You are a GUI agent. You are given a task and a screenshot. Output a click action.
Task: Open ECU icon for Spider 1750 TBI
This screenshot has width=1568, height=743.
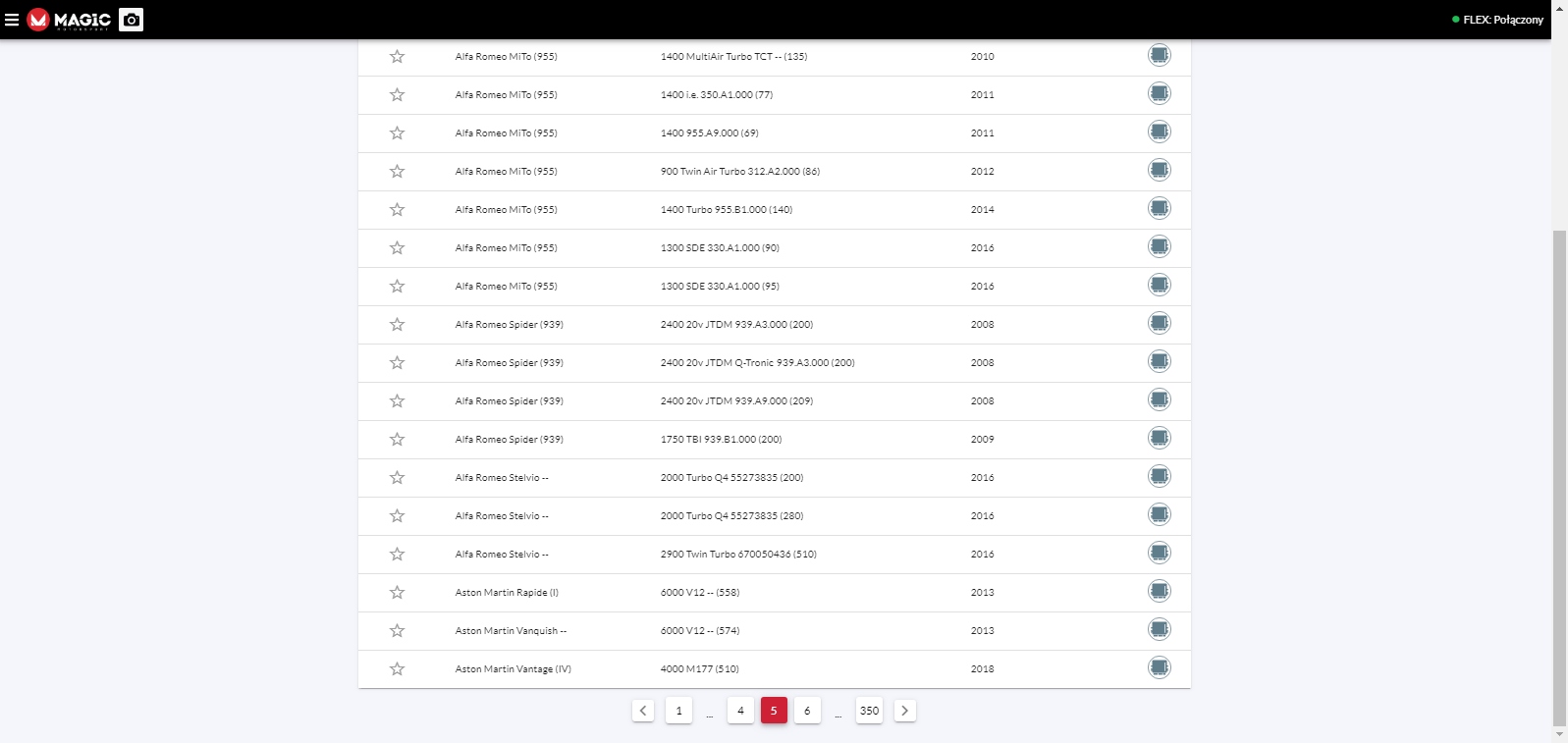tap(1160, 438)
